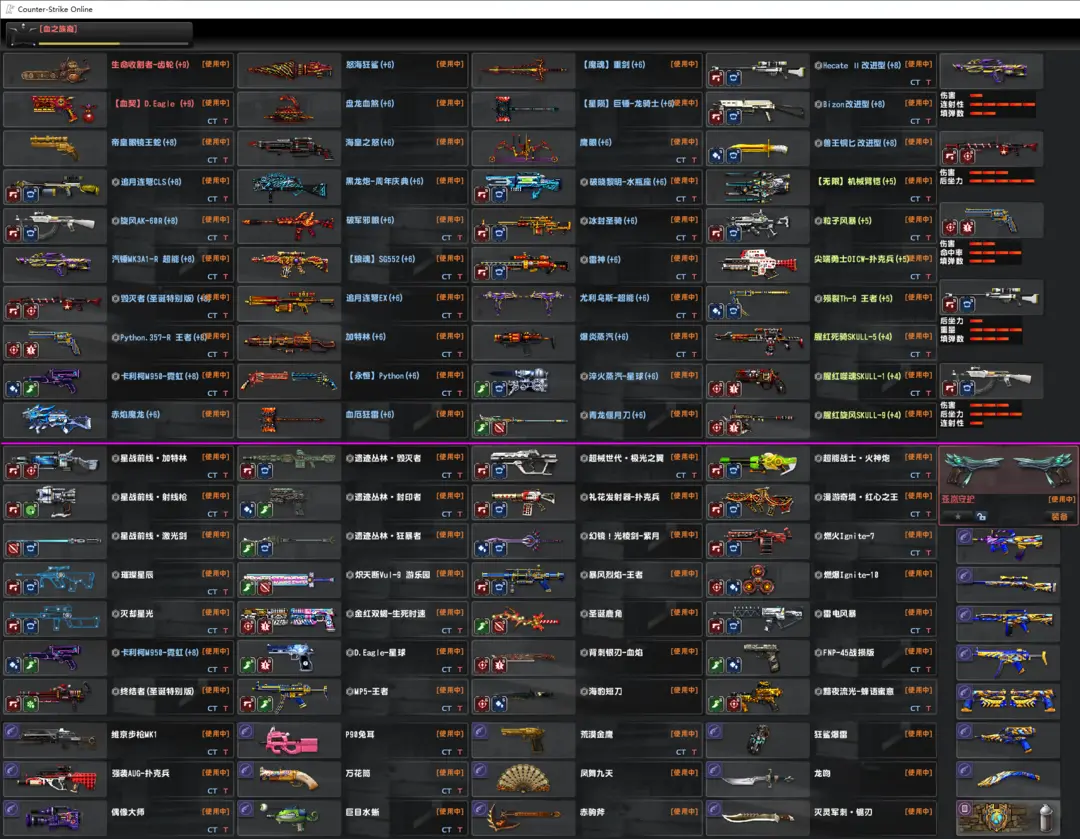
Task: Select the pink P90兔耳 weapon image
Action: (x=292, y=742)
